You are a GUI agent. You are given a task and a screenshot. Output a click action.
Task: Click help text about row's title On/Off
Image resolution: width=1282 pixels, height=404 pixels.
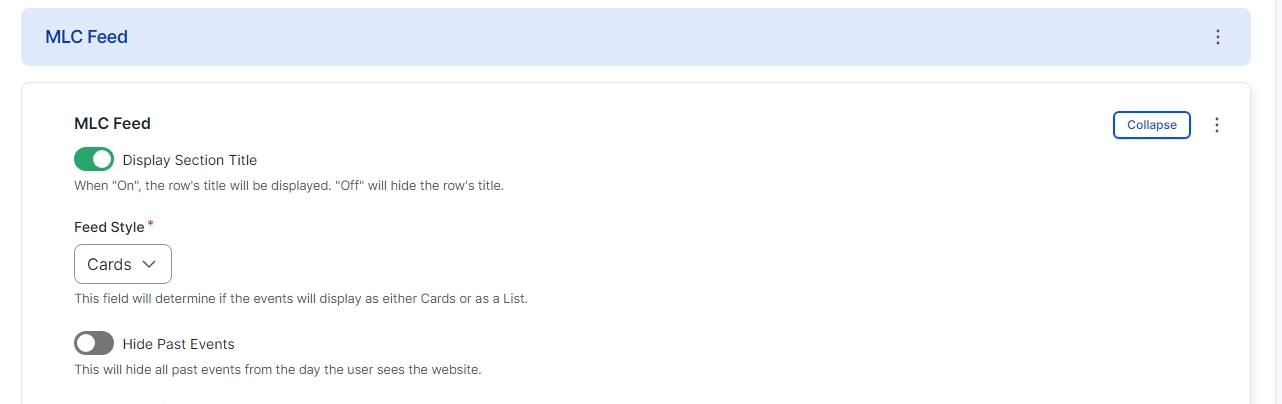(289, 186)
